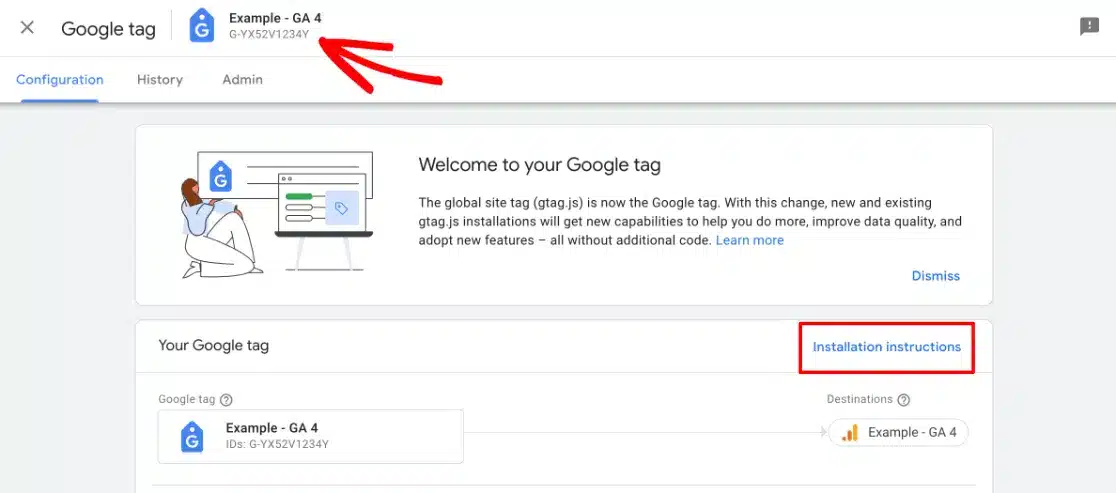This screenshot has height=493, width=1116.
Task: Click the 'Example - GA 4' header title
Action: coord(275,18)
